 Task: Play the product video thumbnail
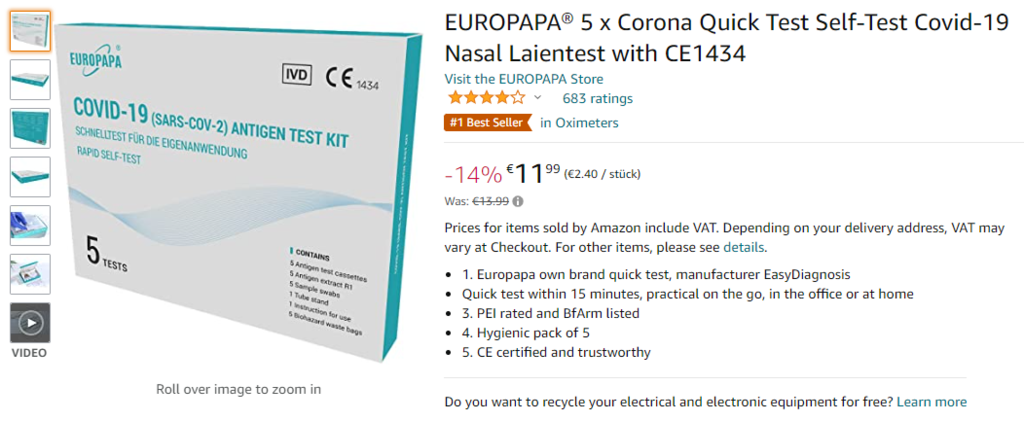tap(30, 322)
